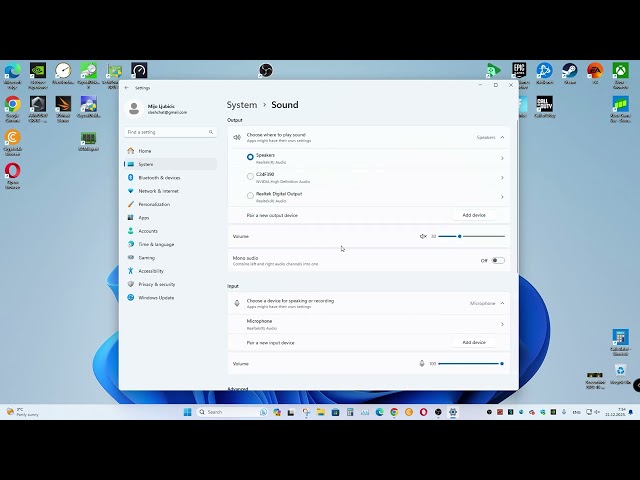This screenshot has width=640, height=480.
Task: Open the EA app desktop shortcut
Action: click(595, 74)
